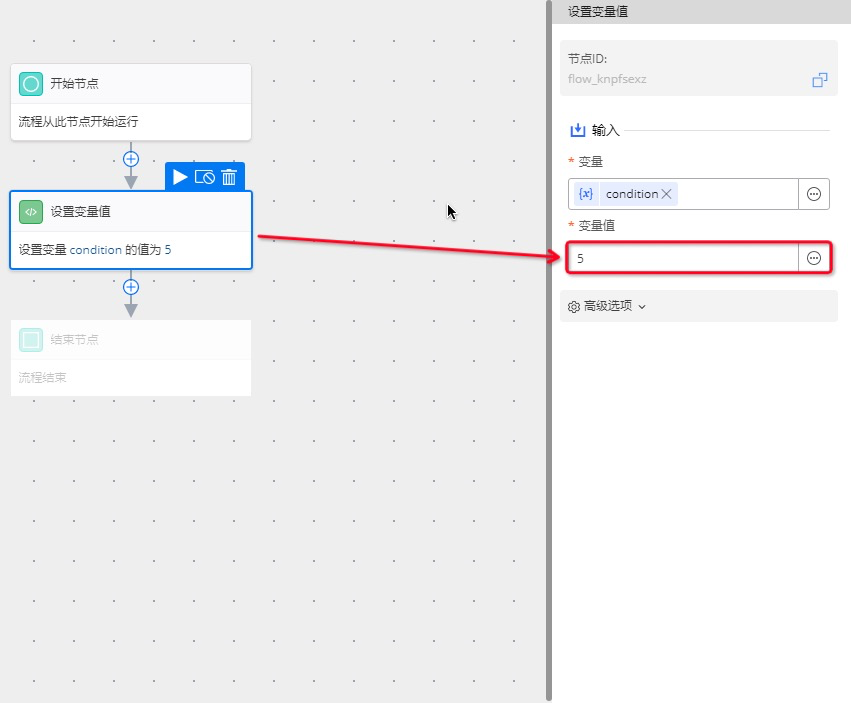The image size is (851, 703).
Task: Click the 节点ID: label in panel
Action: click(x=587, y=59)
